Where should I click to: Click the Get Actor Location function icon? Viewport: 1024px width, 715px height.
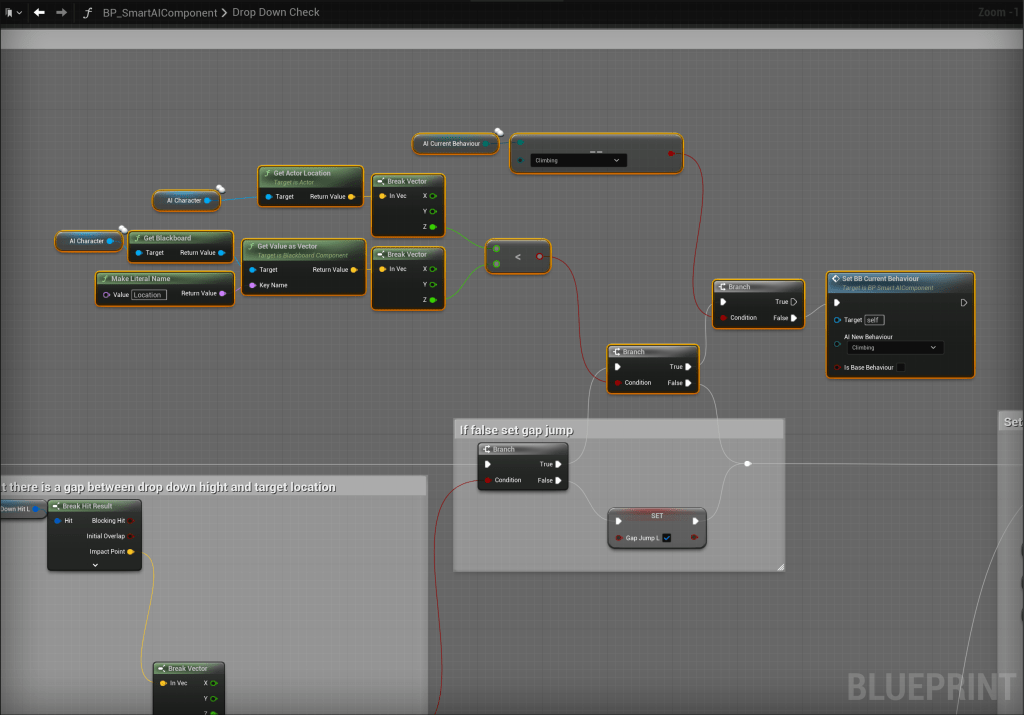[266, 173]
